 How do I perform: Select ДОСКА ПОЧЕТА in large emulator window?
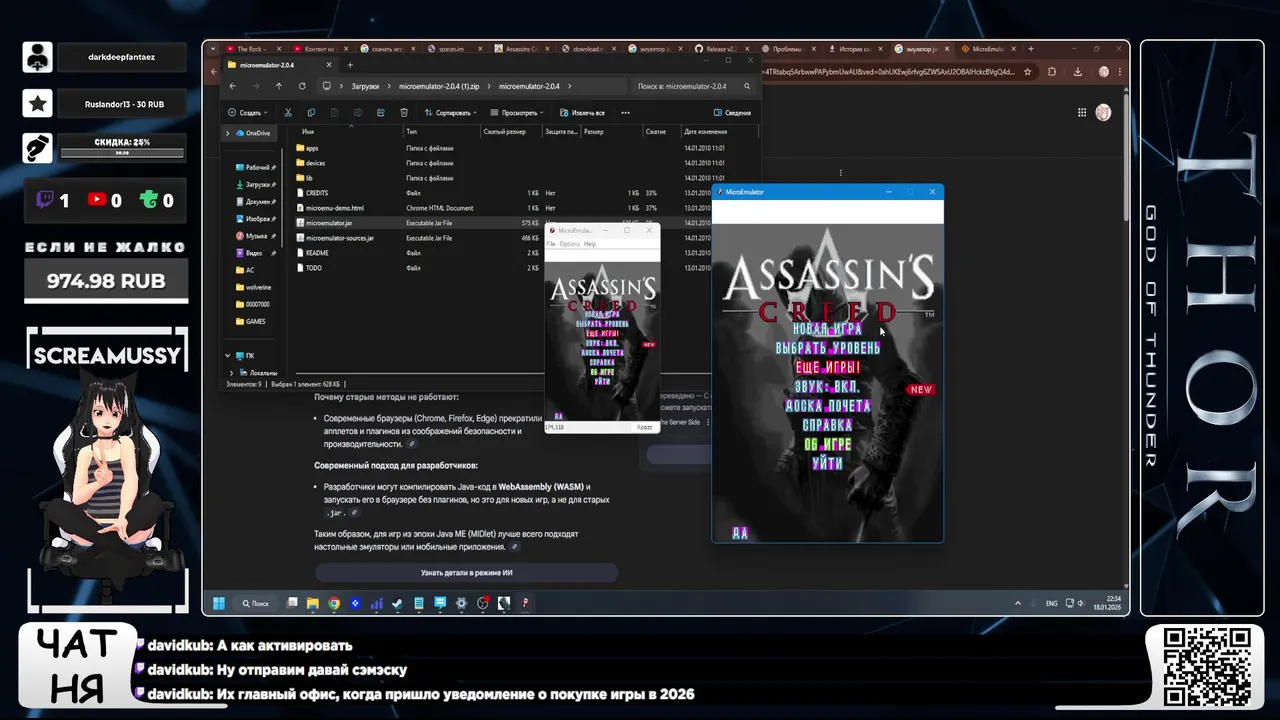click(827, 406)
